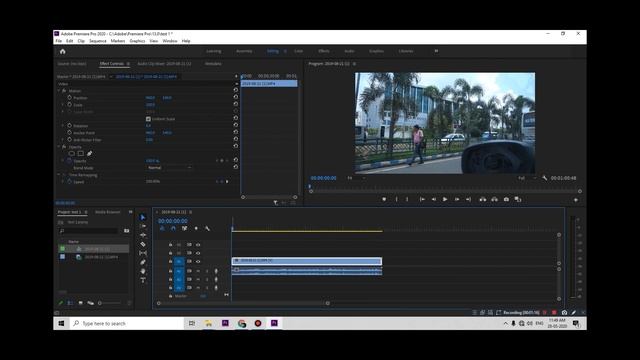Open the Program monitor button editor plus
This screenshot has width=640, height=360.
pos(576,200)
